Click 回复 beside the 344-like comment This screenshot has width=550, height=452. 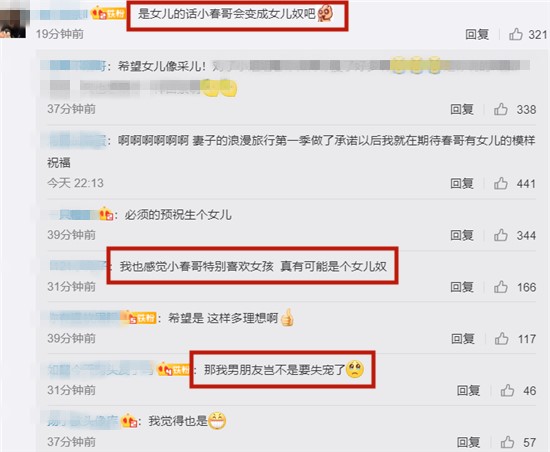click(x=462, y=235)
